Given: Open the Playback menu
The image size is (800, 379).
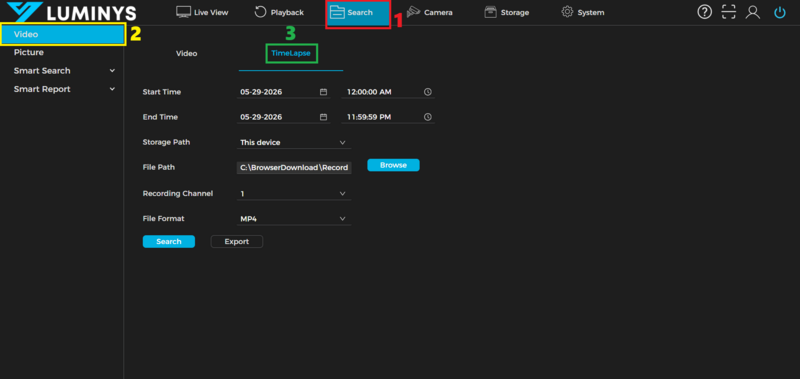Looking at the screenshot, I should pos(279,12).
